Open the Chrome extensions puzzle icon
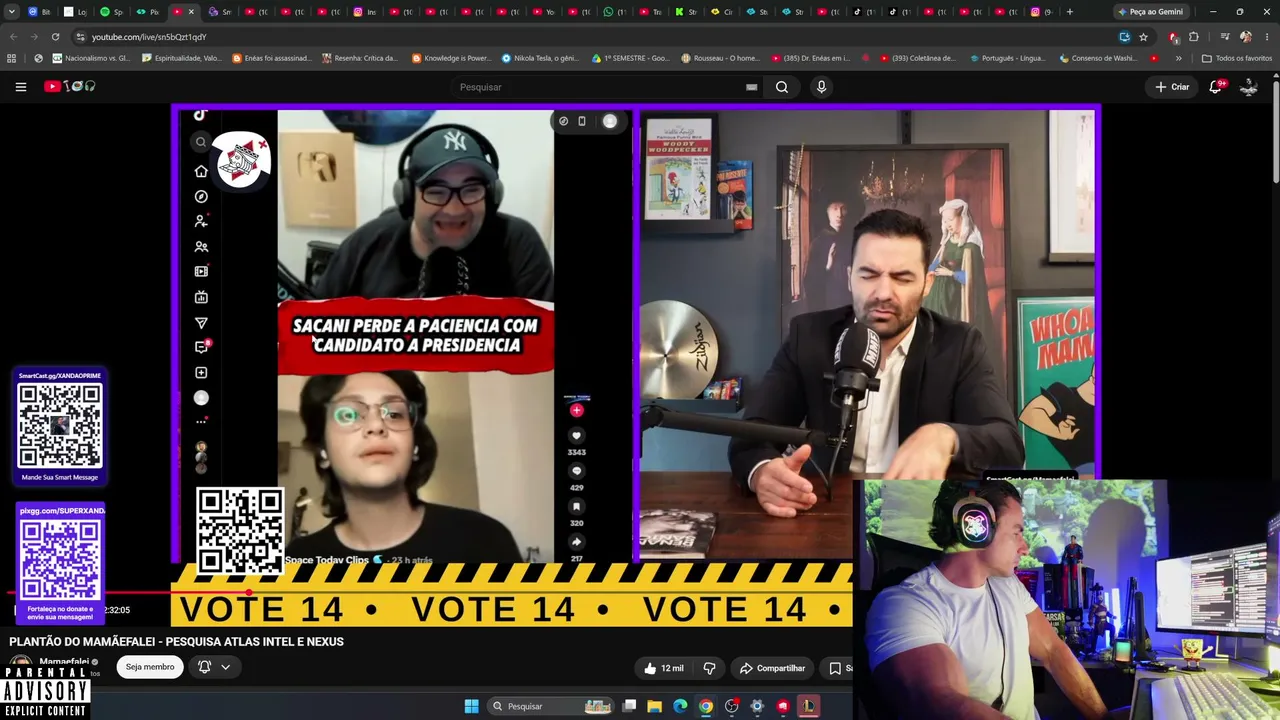 click(x=1193, y=37)
